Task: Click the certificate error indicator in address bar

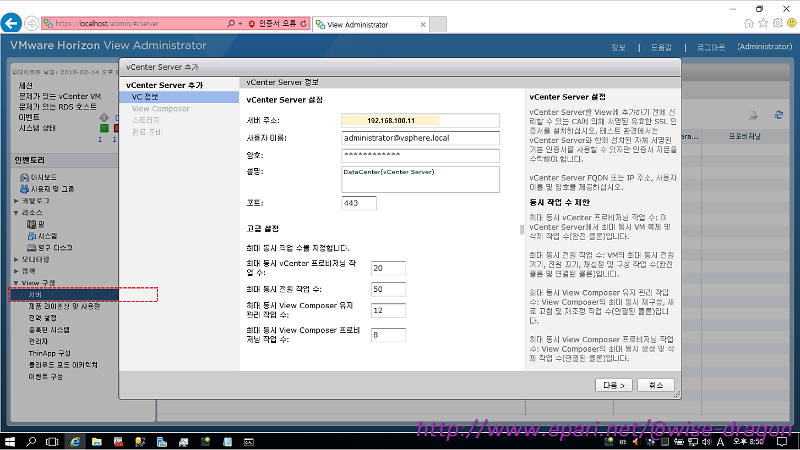Action: (x=273, y=23)
